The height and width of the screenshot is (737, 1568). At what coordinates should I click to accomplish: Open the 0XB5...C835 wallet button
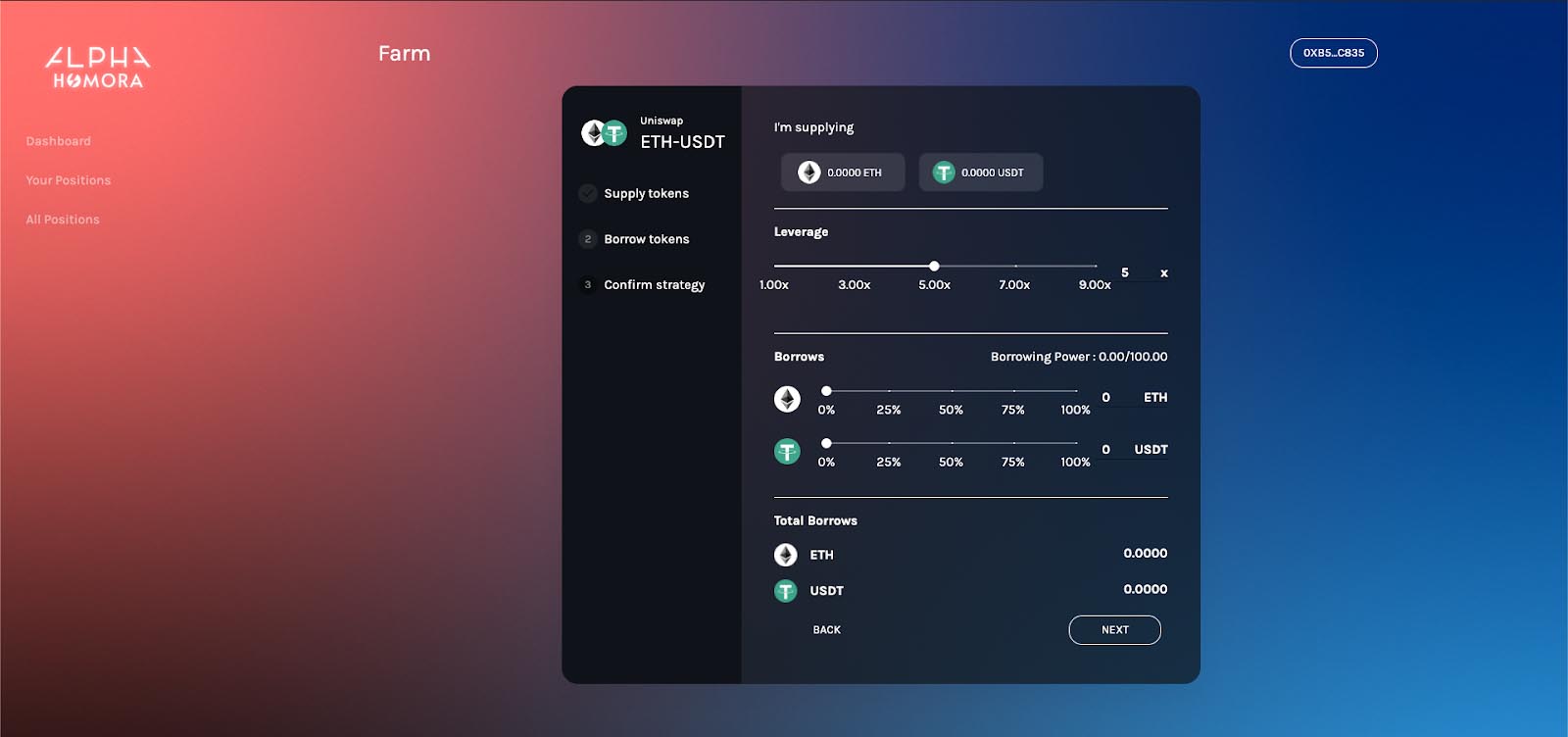(1333, 53)
